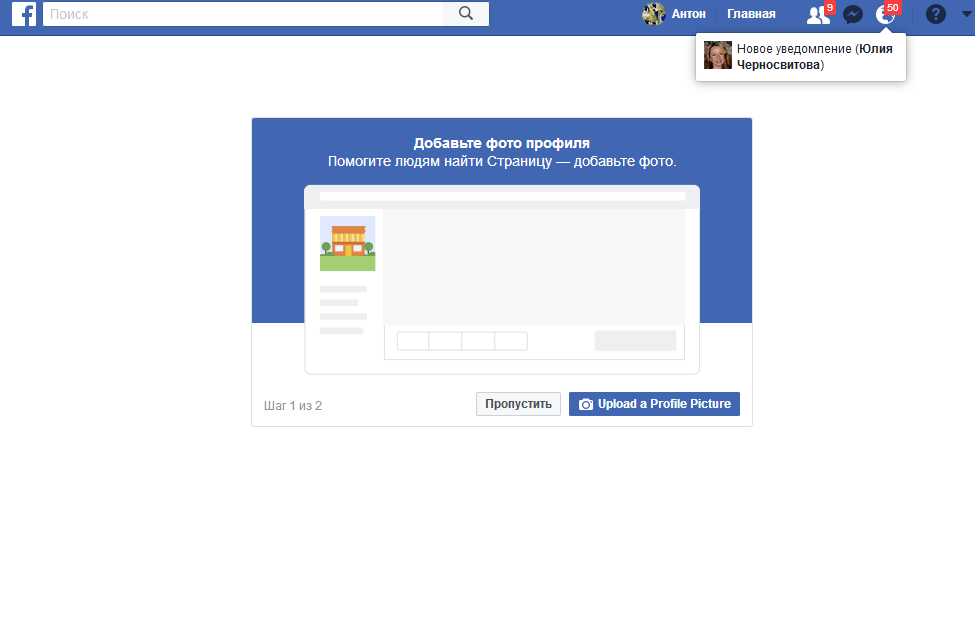Click Антон's profile avatar in top bar

click(x=654, y=14)
